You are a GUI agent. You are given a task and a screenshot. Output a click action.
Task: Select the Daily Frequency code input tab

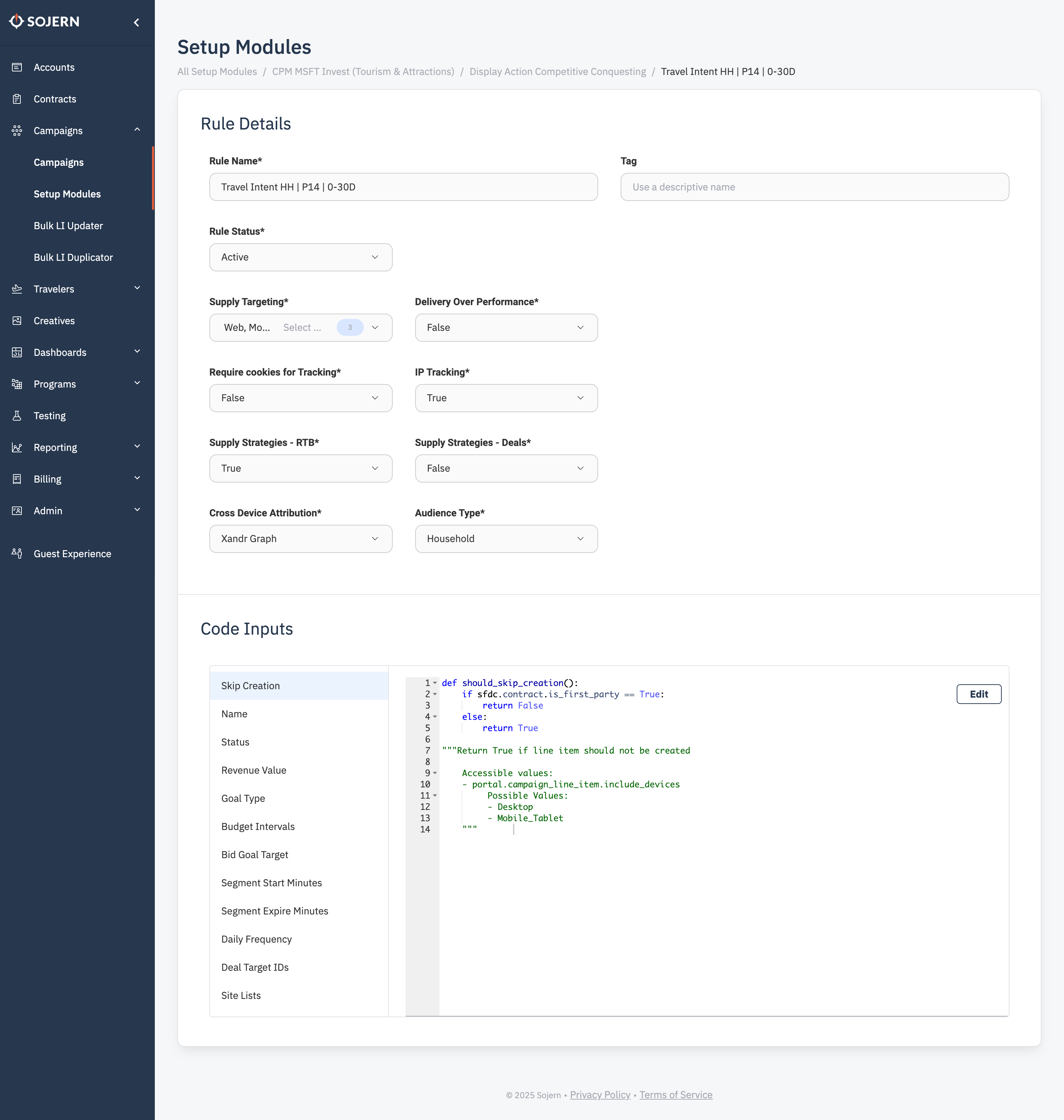(x=256, y=939)
